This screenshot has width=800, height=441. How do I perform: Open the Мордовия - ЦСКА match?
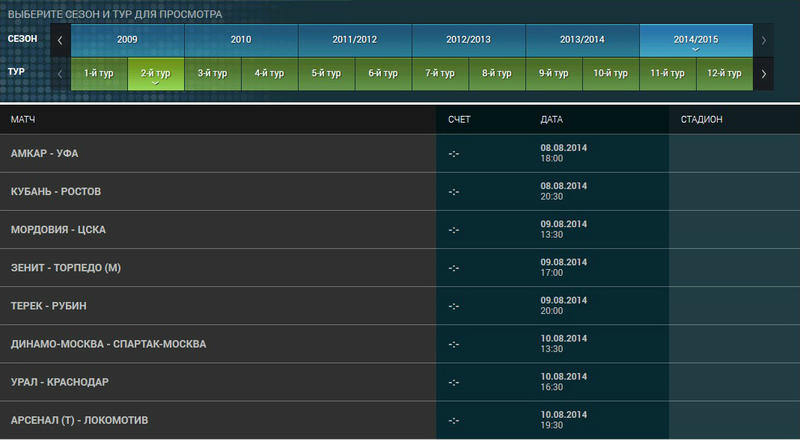(58, 230)
